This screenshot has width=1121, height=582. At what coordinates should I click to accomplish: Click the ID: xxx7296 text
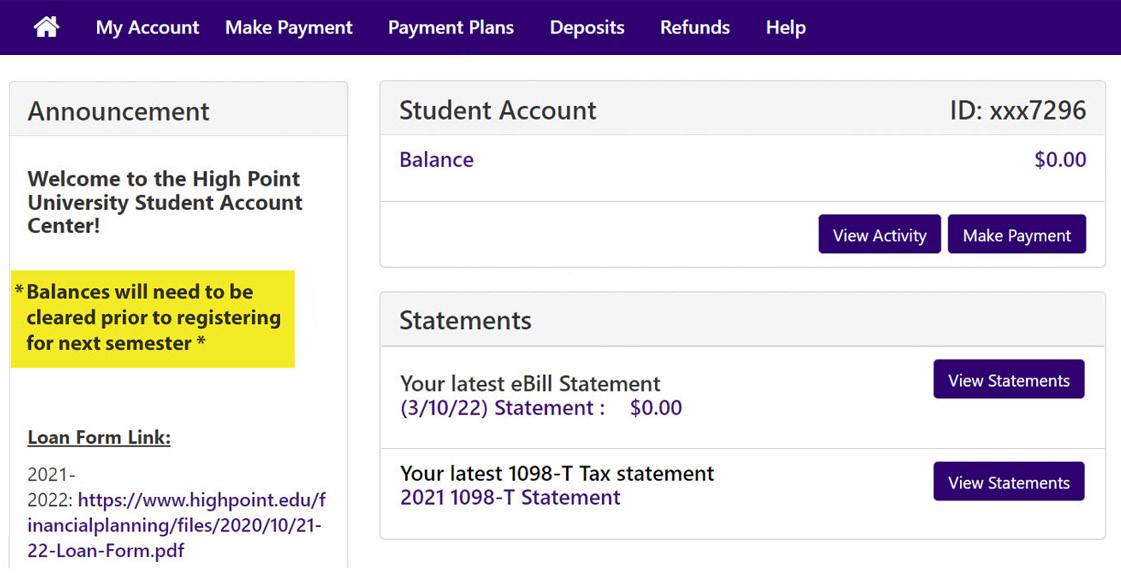coord(1017,110)
